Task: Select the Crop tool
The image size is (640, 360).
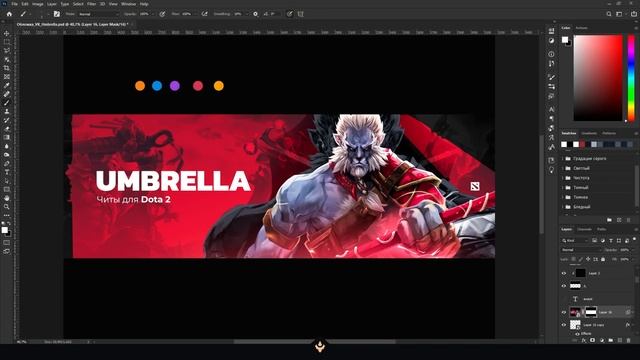Action: 7,68
